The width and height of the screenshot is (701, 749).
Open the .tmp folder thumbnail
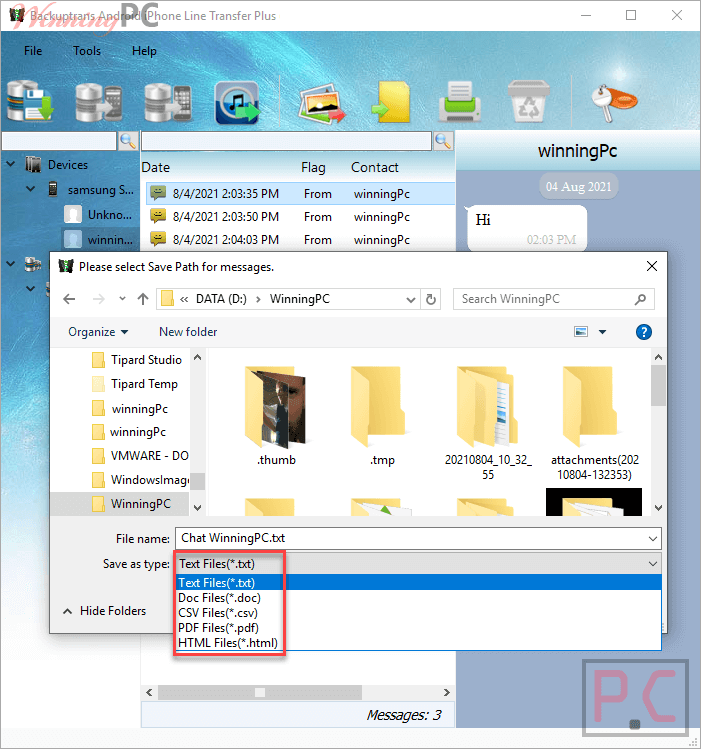[x=382, y=416]
